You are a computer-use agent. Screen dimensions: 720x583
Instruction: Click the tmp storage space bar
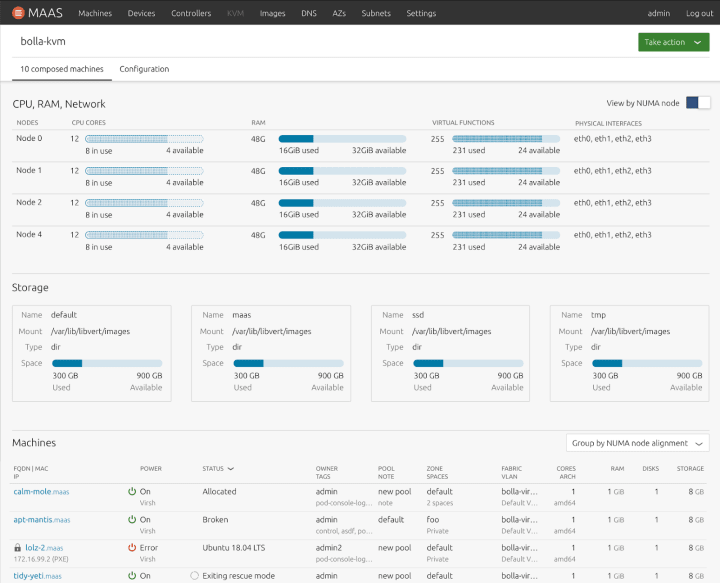point(647,363)
